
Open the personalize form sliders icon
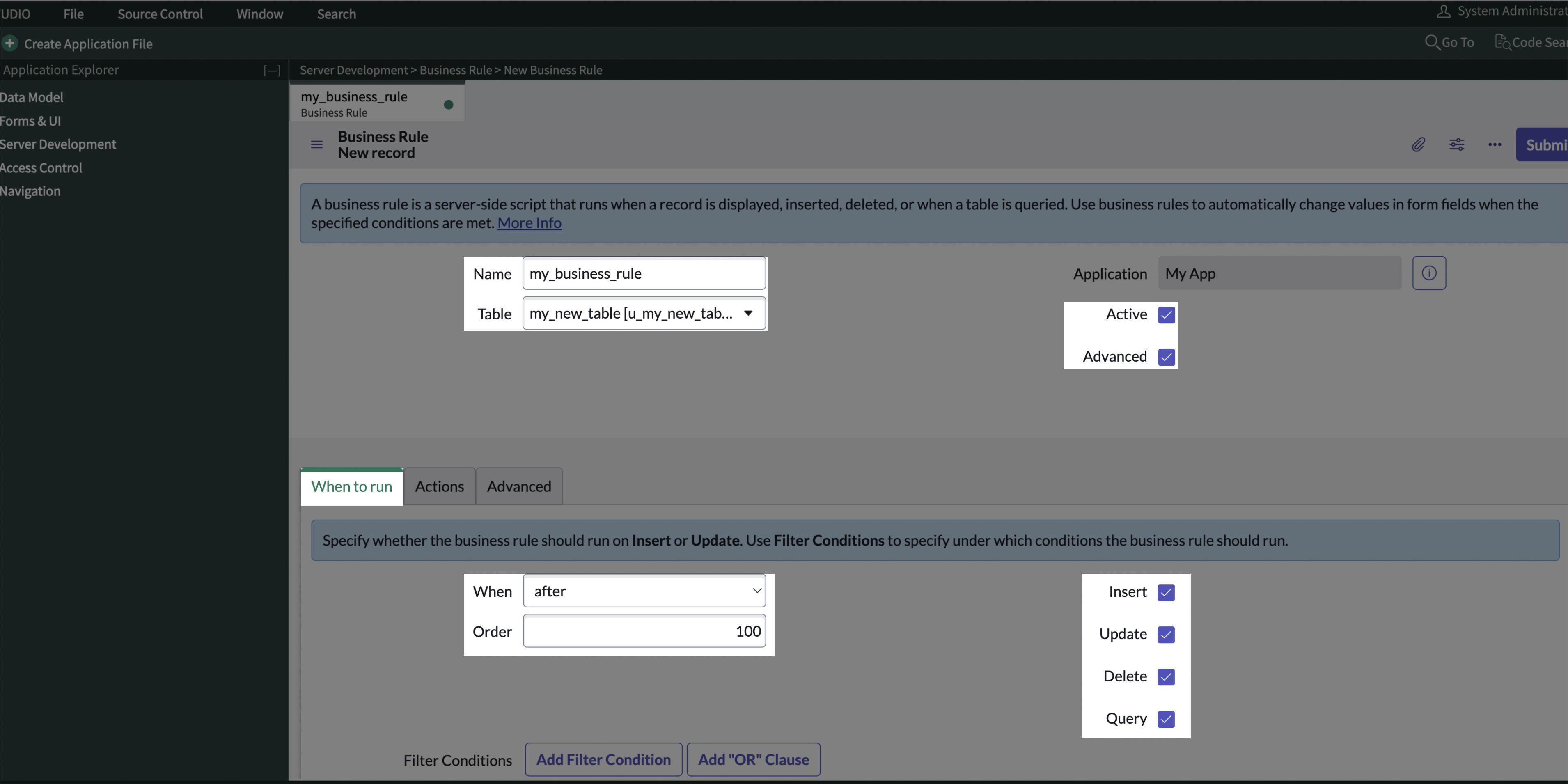tap(1457, 144)
